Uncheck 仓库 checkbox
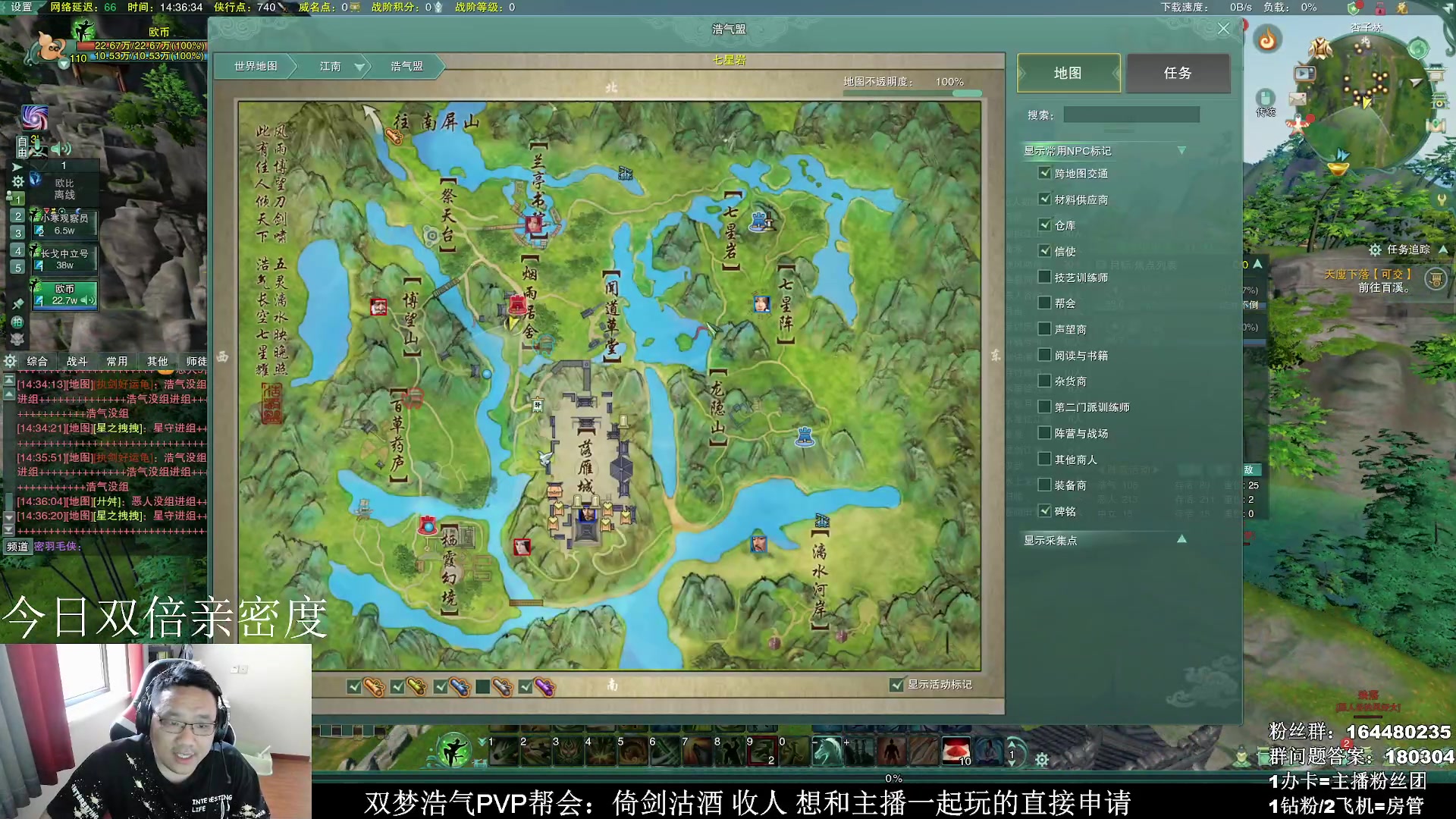The width and height of the screenshot is (1456, 819). (1045, 225)
